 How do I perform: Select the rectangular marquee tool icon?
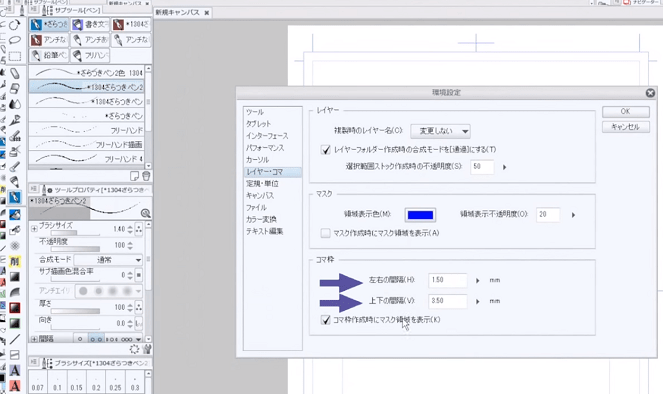15,56
